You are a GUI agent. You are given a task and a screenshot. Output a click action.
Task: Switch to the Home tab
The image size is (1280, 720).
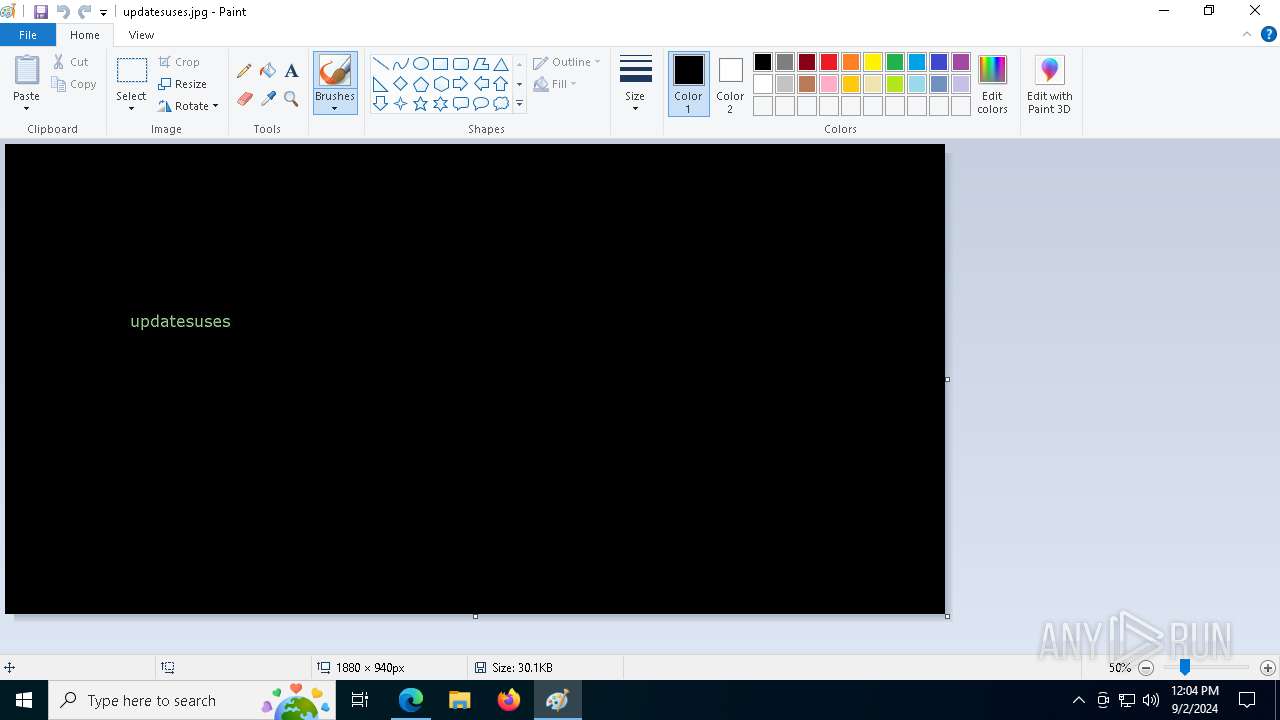tap(85, 35)
